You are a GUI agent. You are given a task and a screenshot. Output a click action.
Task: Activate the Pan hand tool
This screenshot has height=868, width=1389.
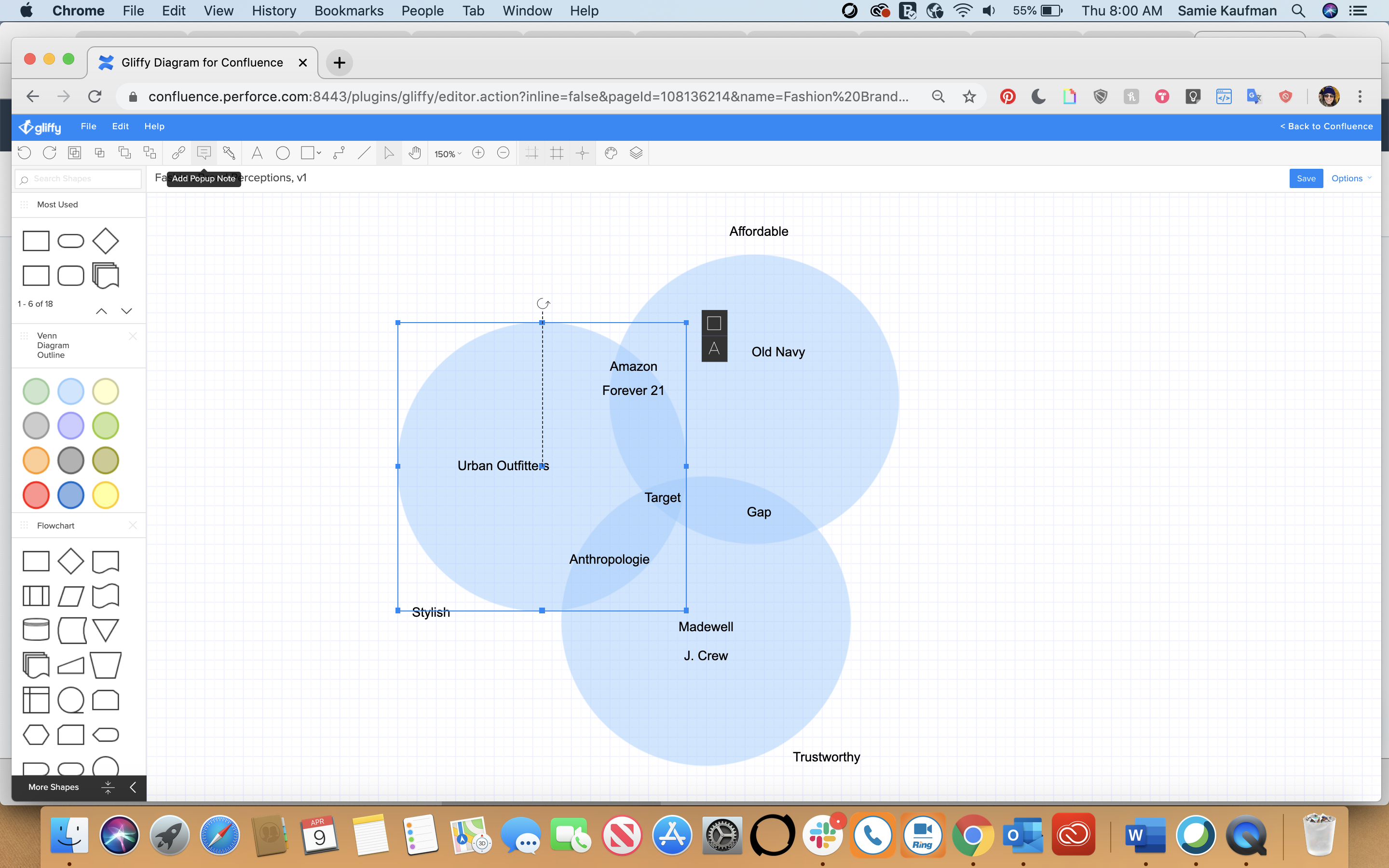click(415, 153)
